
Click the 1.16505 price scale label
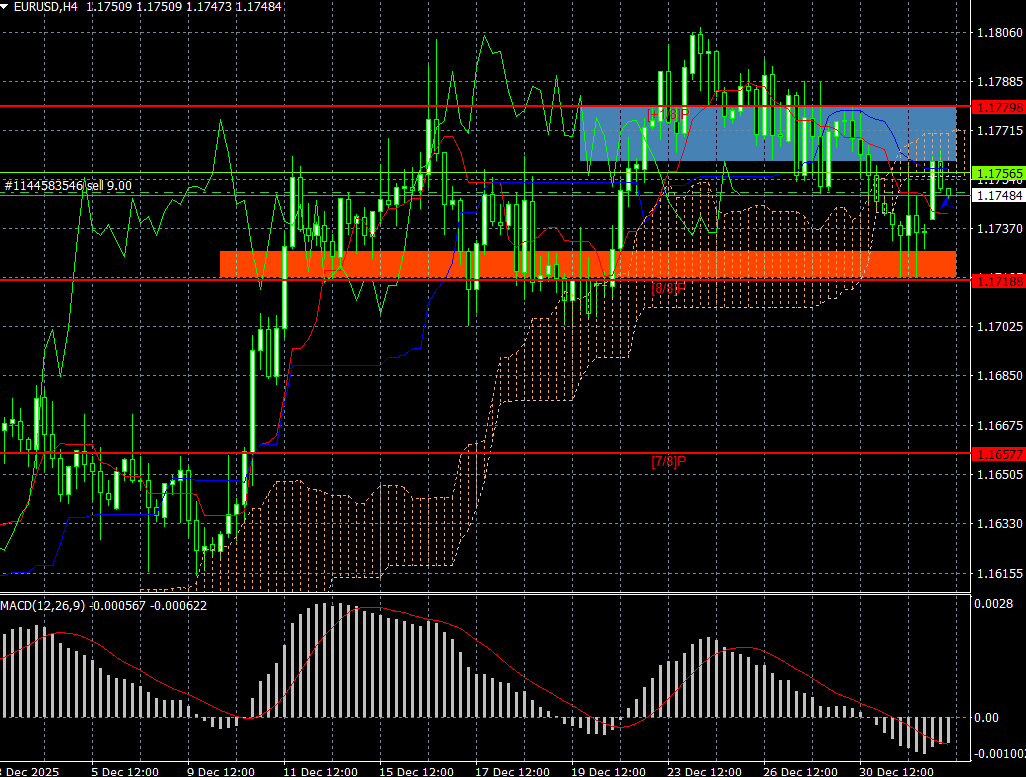click(999, 475)
